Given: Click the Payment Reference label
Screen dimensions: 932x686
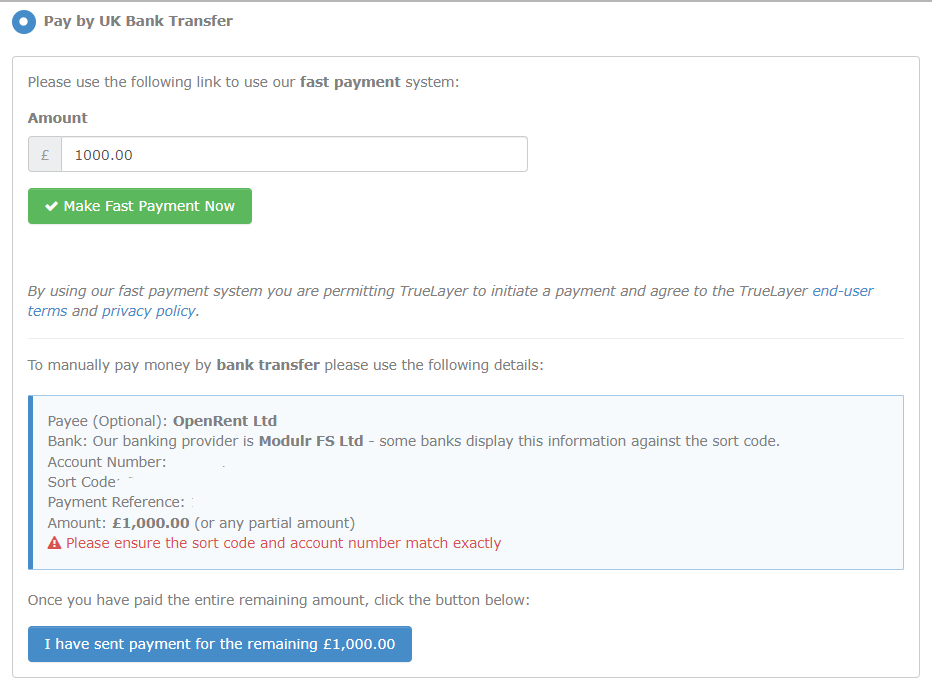Looking at the screenshot, I should [x=116, y=502].
